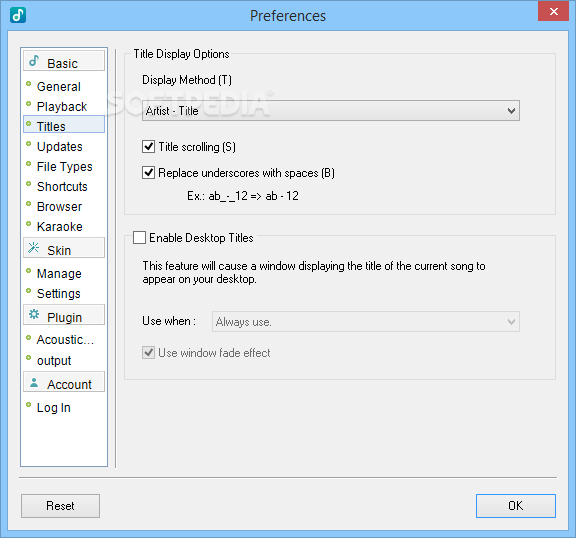Click the Account section person icon
The height and width of the screenshot is (538, 576).
pos(34,382)
